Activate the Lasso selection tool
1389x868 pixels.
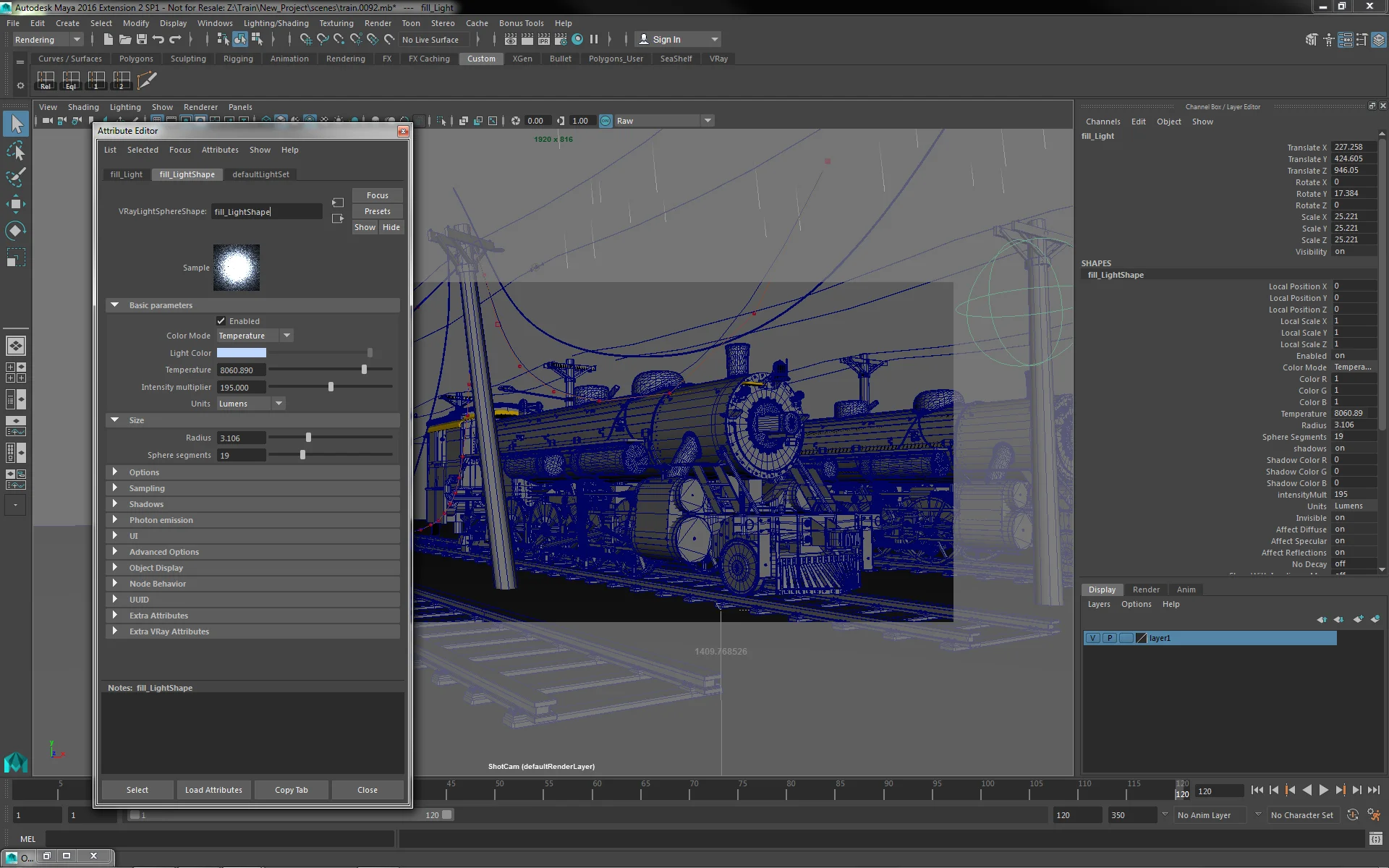(x=16, y=151)
